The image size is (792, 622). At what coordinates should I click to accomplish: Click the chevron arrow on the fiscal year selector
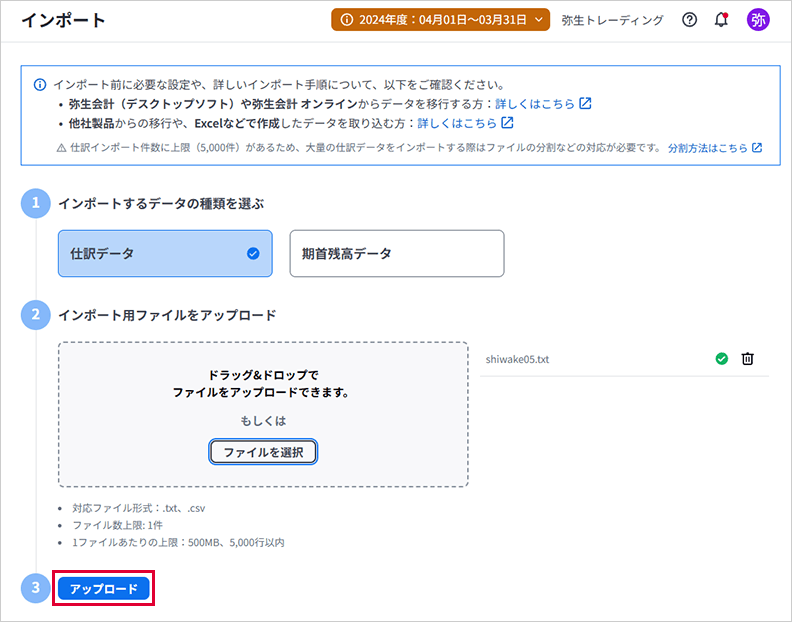[x=539, y=20]
